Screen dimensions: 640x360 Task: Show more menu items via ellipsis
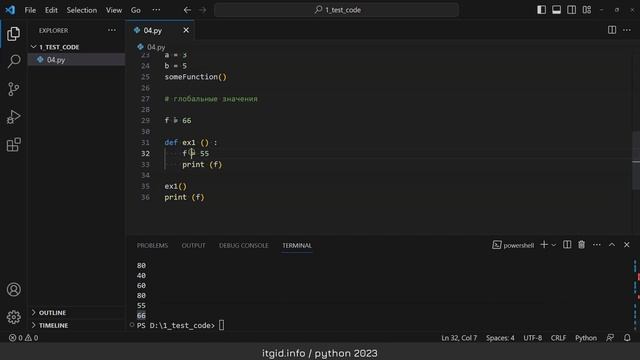(x=156, y=10)
